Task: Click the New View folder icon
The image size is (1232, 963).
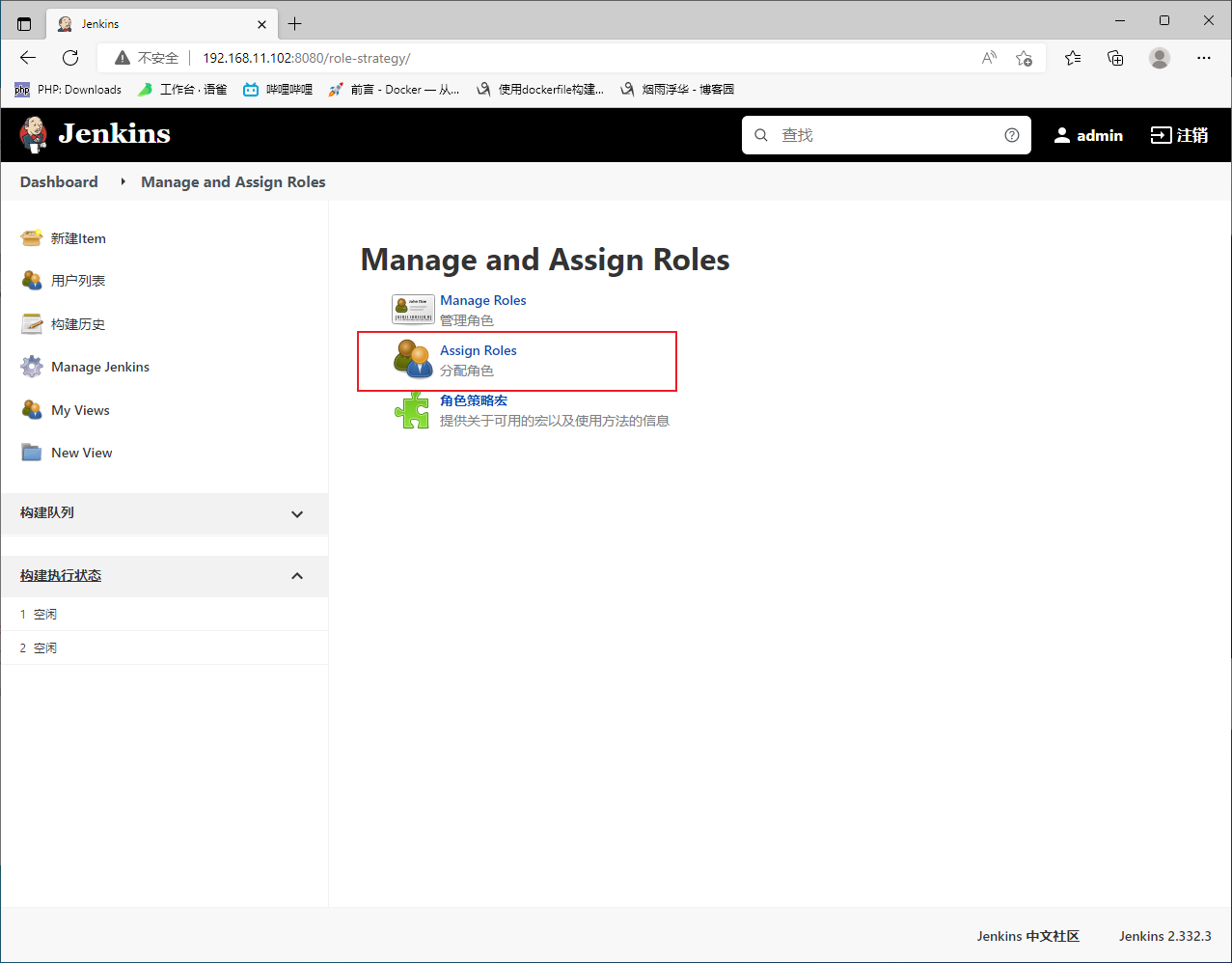Action: point(32,453)
